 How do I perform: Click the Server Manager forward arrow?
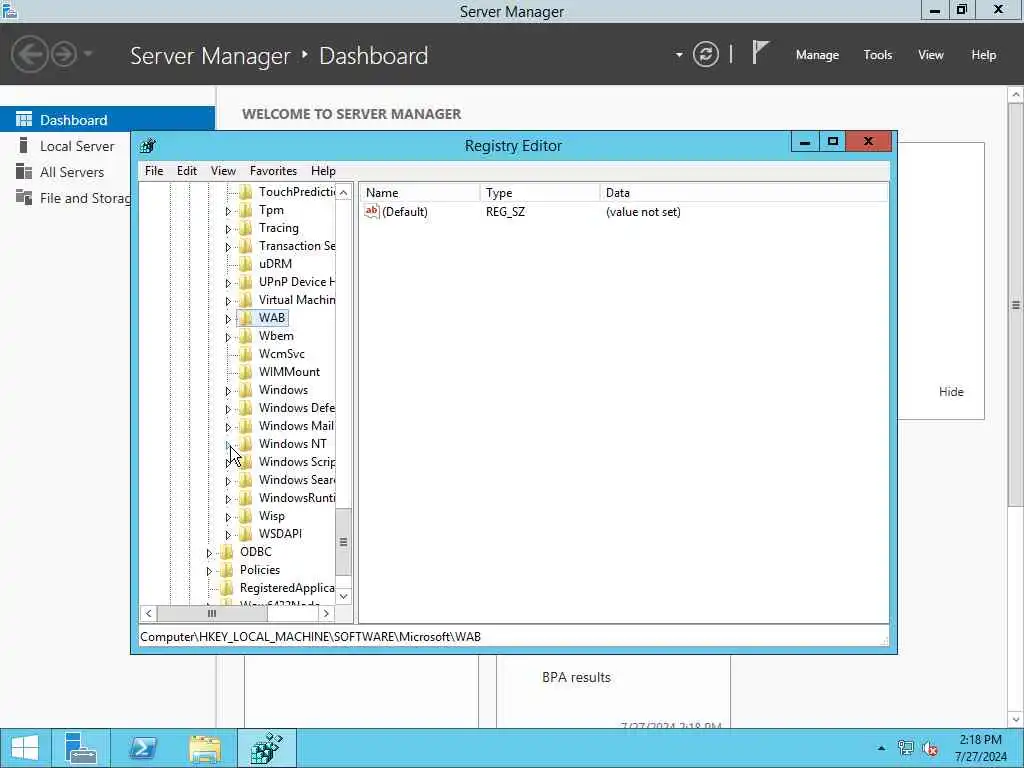(64, 54)
